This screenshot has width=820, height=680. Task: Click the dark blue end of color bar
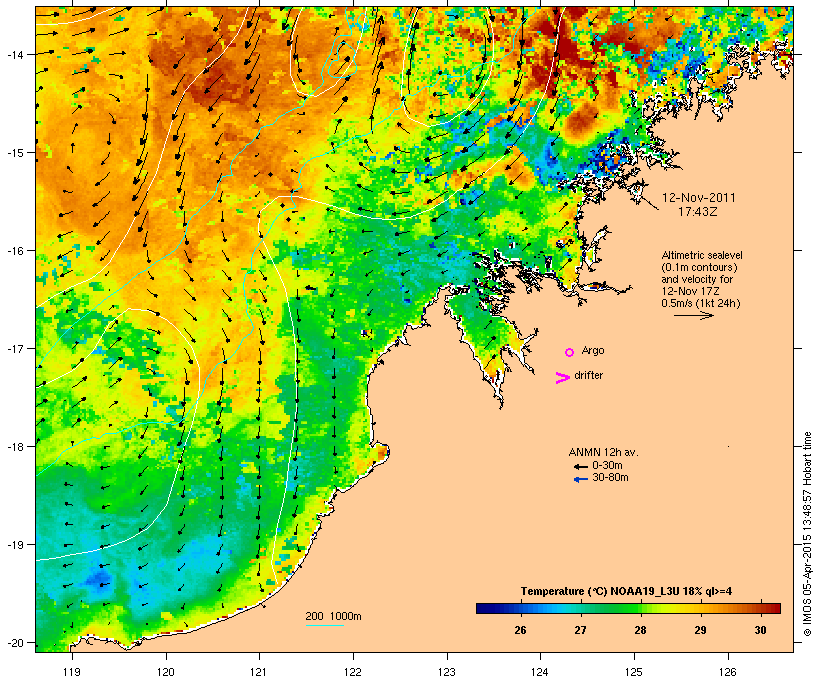(482, 608)
